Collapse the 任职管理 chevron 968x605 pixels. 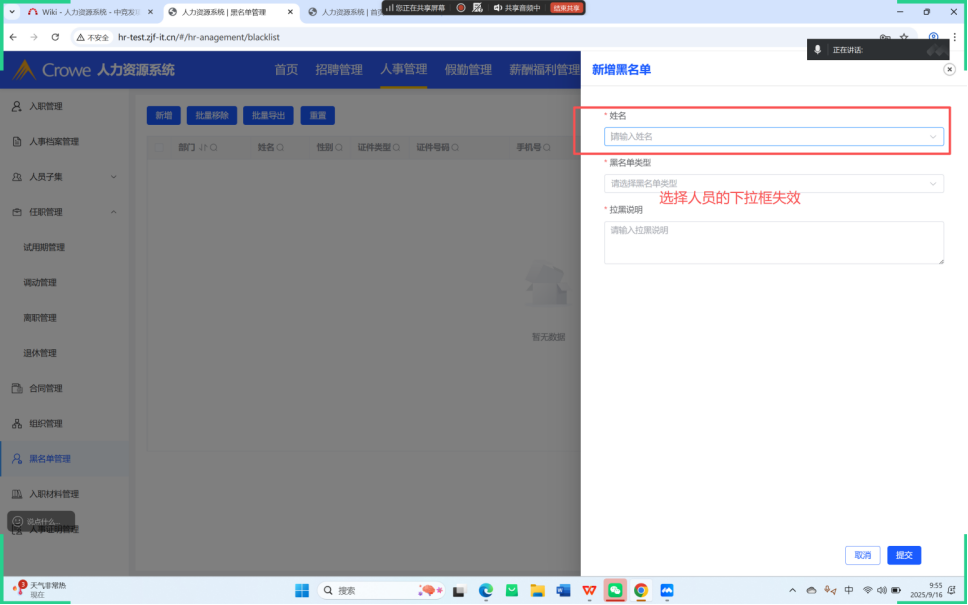[x=114, y=212]
